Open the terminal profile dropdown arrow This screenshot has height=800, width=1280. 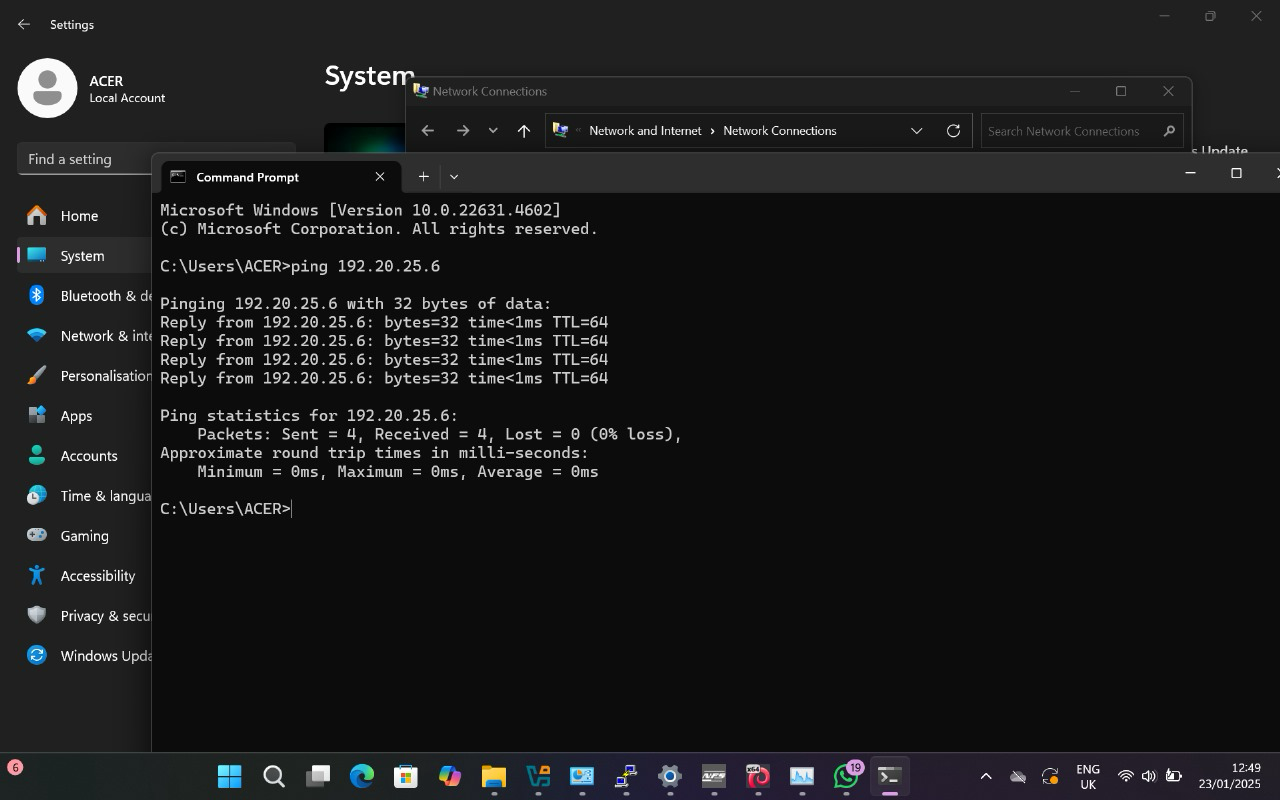[454, 176]
